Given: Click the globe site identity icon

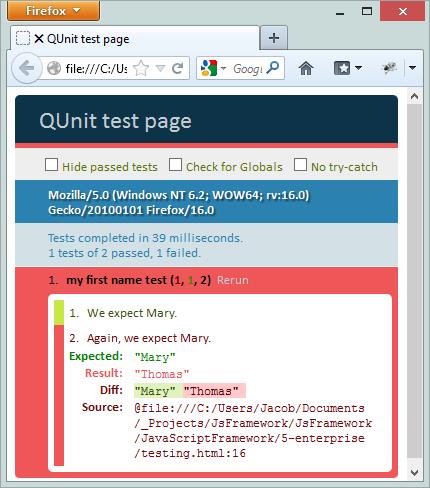Looking at the screenshot, I should (54, 69).
